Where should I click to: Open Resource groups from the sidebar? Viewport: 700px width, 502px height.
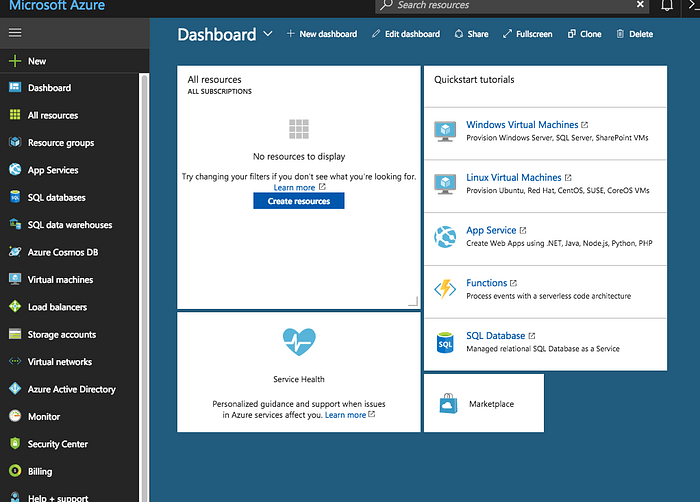click(x=61, y=143)
